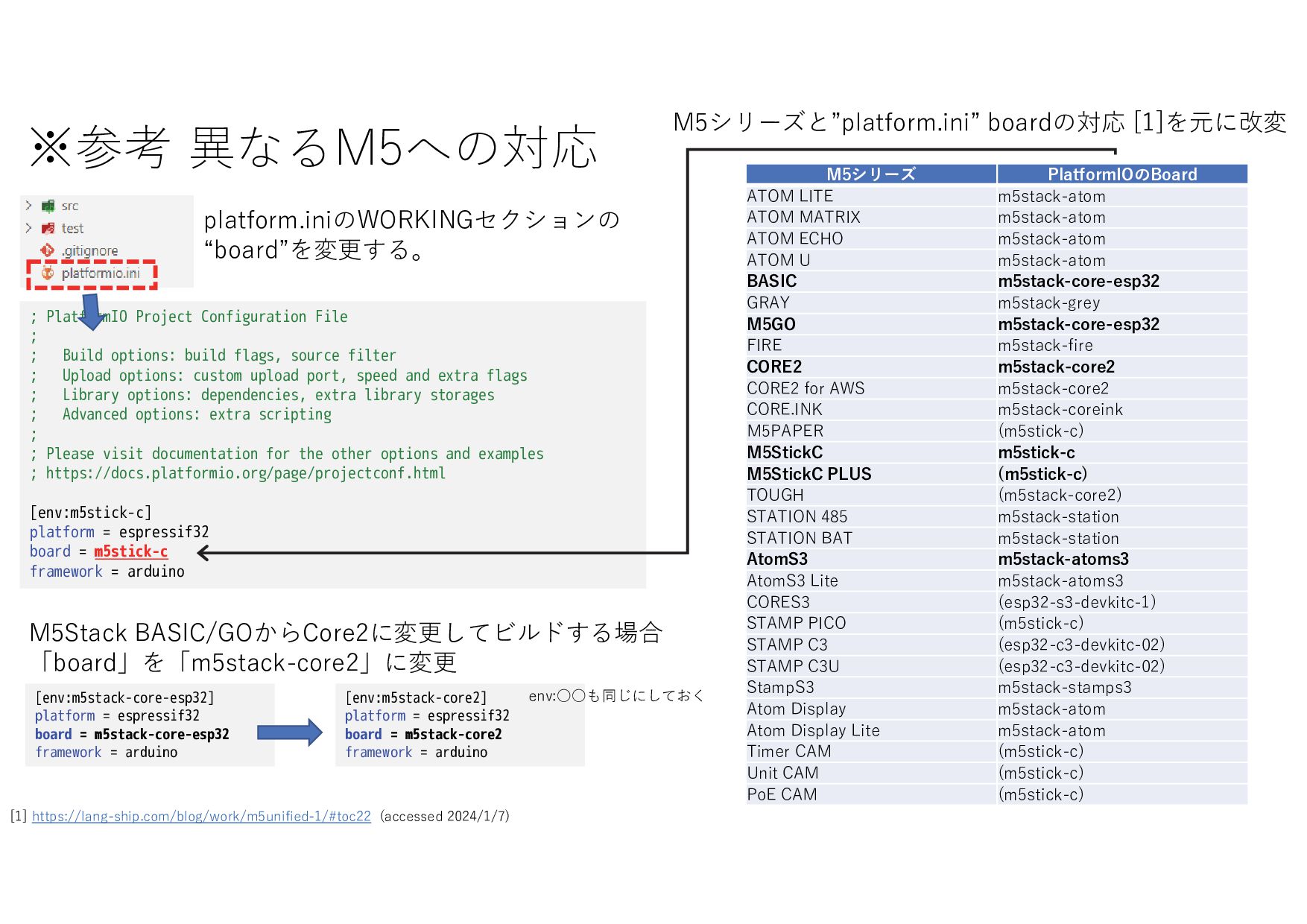Screen dimensions: 1307x924
Task: Click the M5PAPER table cell
Action: [871, 431]
